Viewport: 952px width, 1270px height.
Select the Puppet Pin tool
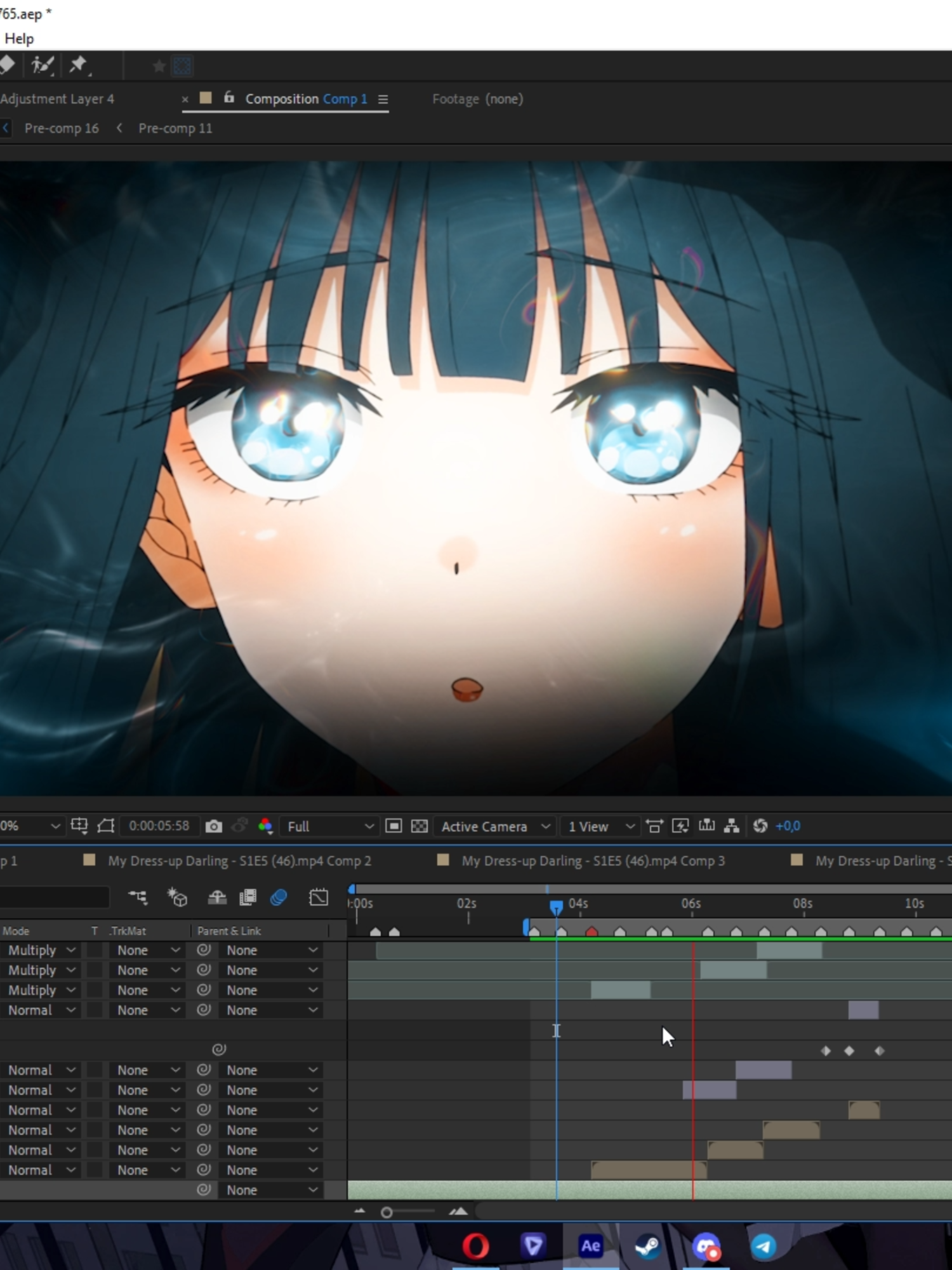79,65
